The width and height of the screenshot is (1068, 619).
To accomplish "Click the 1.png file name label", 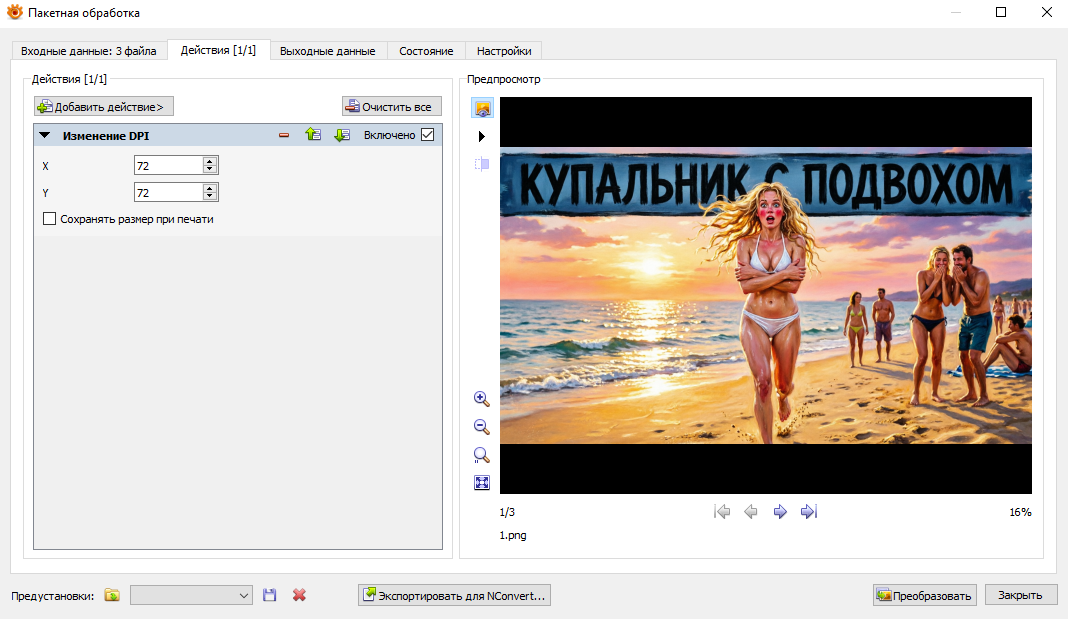I will tap(513, 535).
